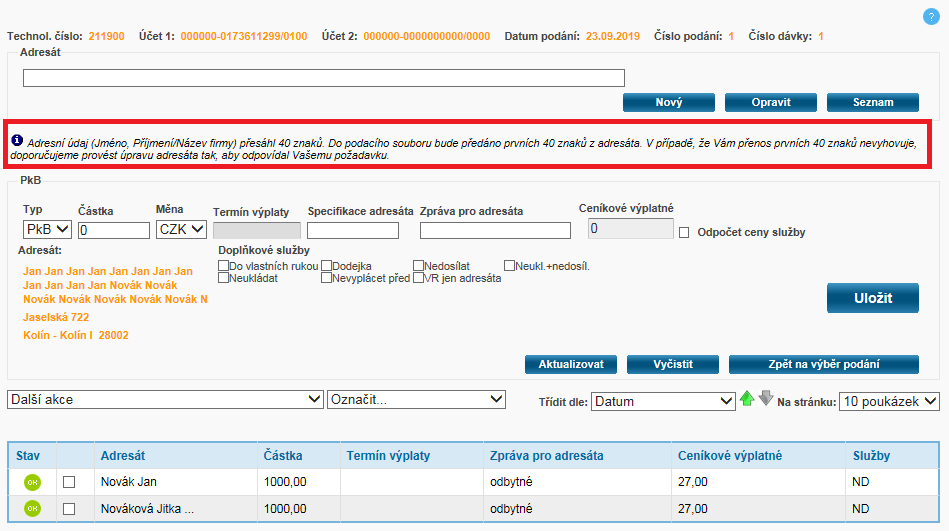Click the gray descending sort arrow
This screenshot has width=949, height=531.
pos(765,398)
